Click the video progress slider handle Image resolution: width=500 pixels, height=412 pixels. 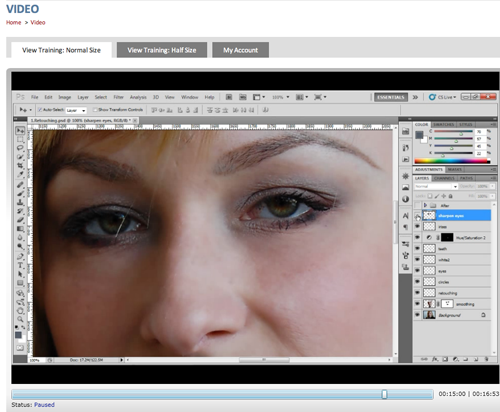(384, 394)
